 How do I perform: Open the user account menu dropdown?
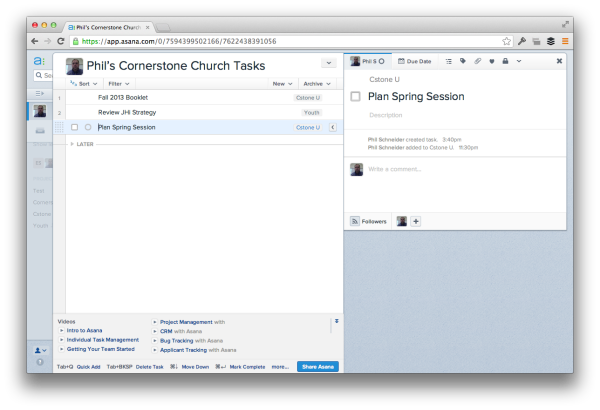(x=41, y=350)
